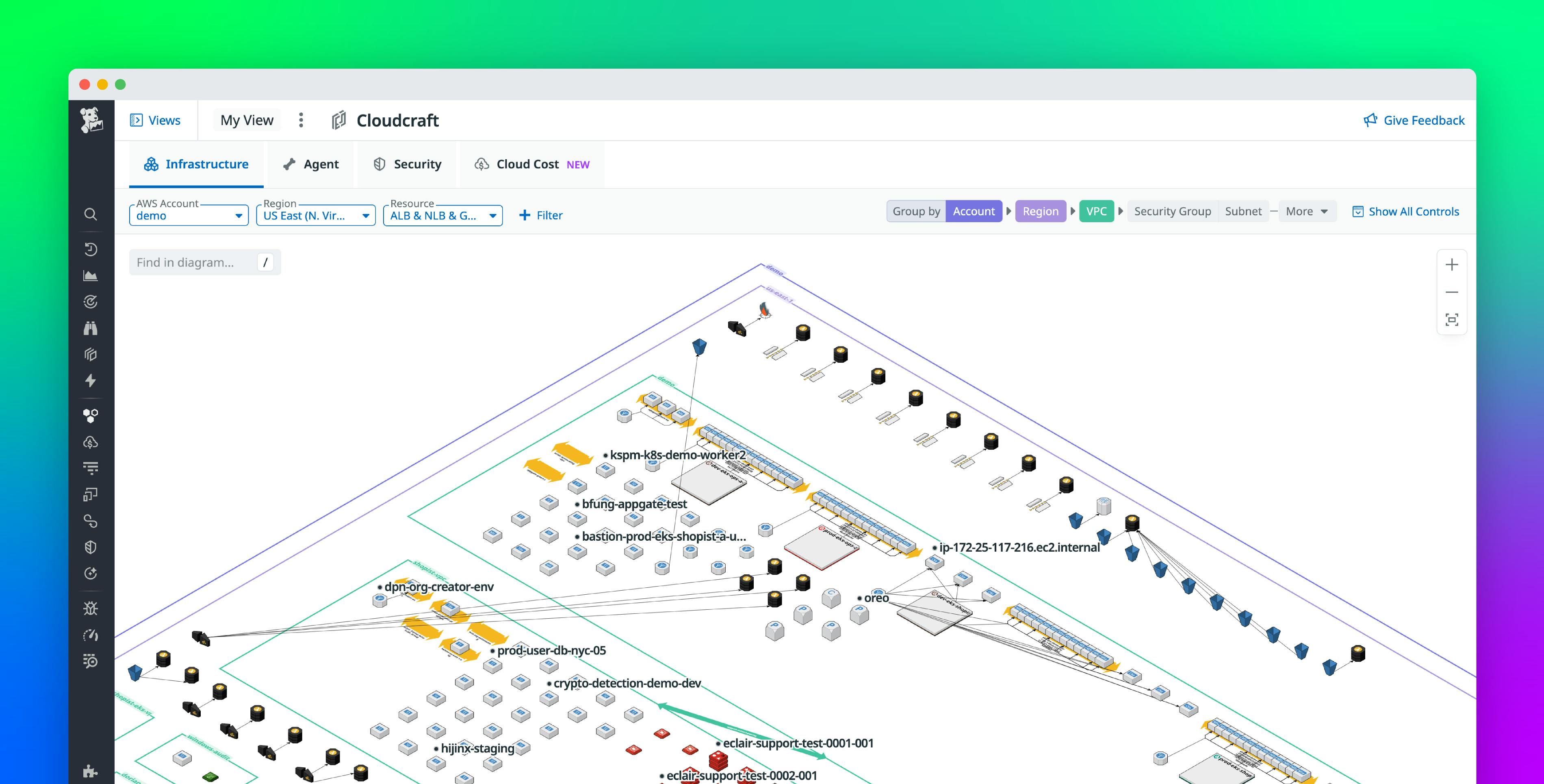Open search in the left sidebar

coord(91,214)
